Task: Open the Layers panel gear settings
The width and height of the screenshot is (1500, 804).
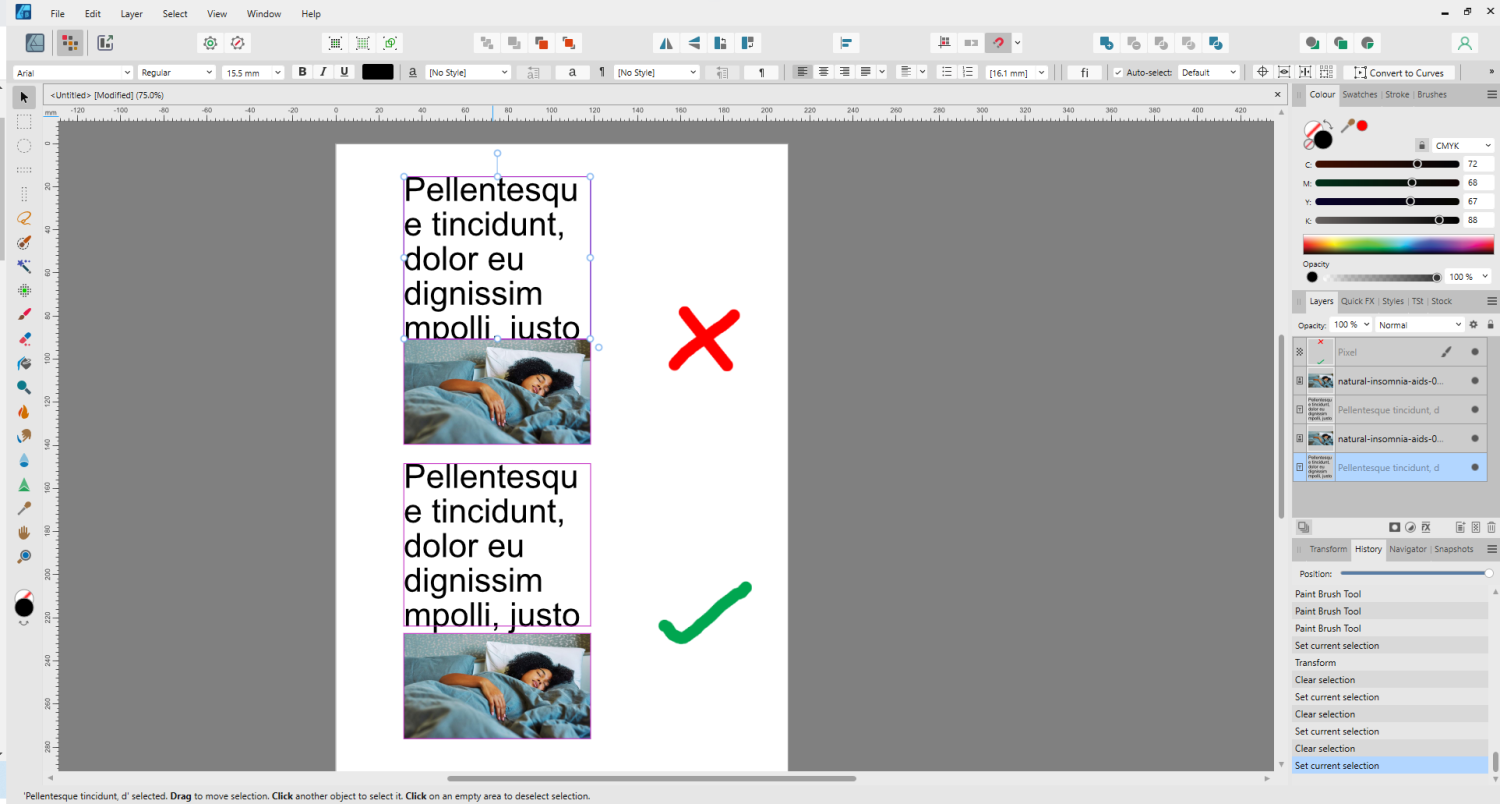Action: [x=1473, y=325]
